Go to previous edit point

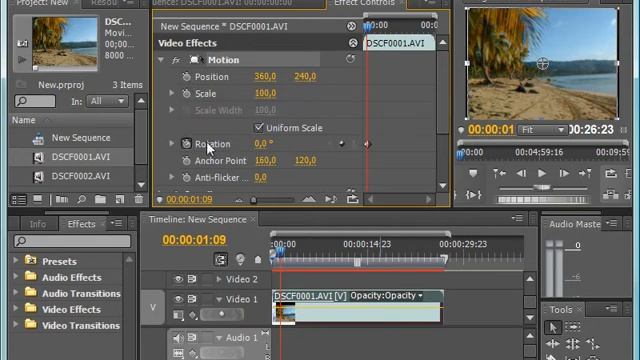pos(499,173)
